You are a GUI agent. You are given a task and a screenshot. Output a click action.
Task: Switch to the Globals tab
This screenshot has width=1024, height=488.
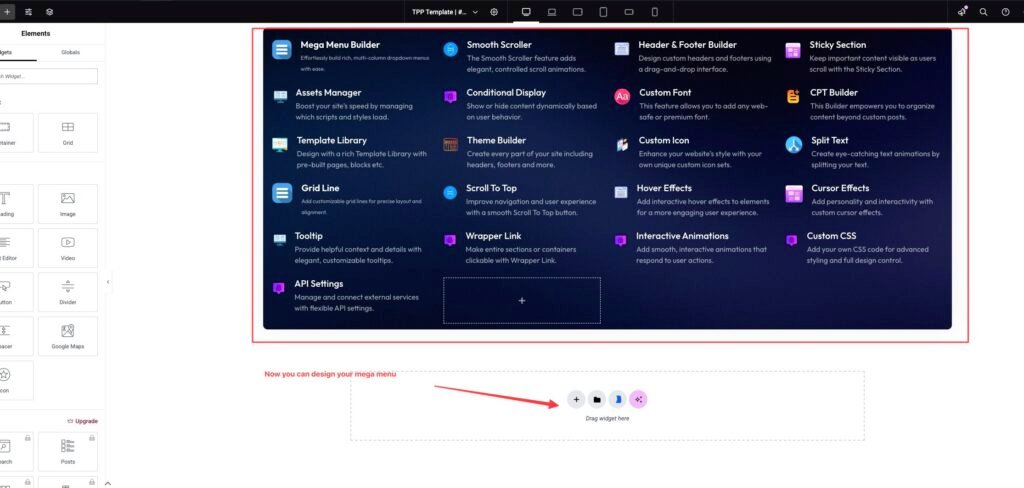(70, 52)
